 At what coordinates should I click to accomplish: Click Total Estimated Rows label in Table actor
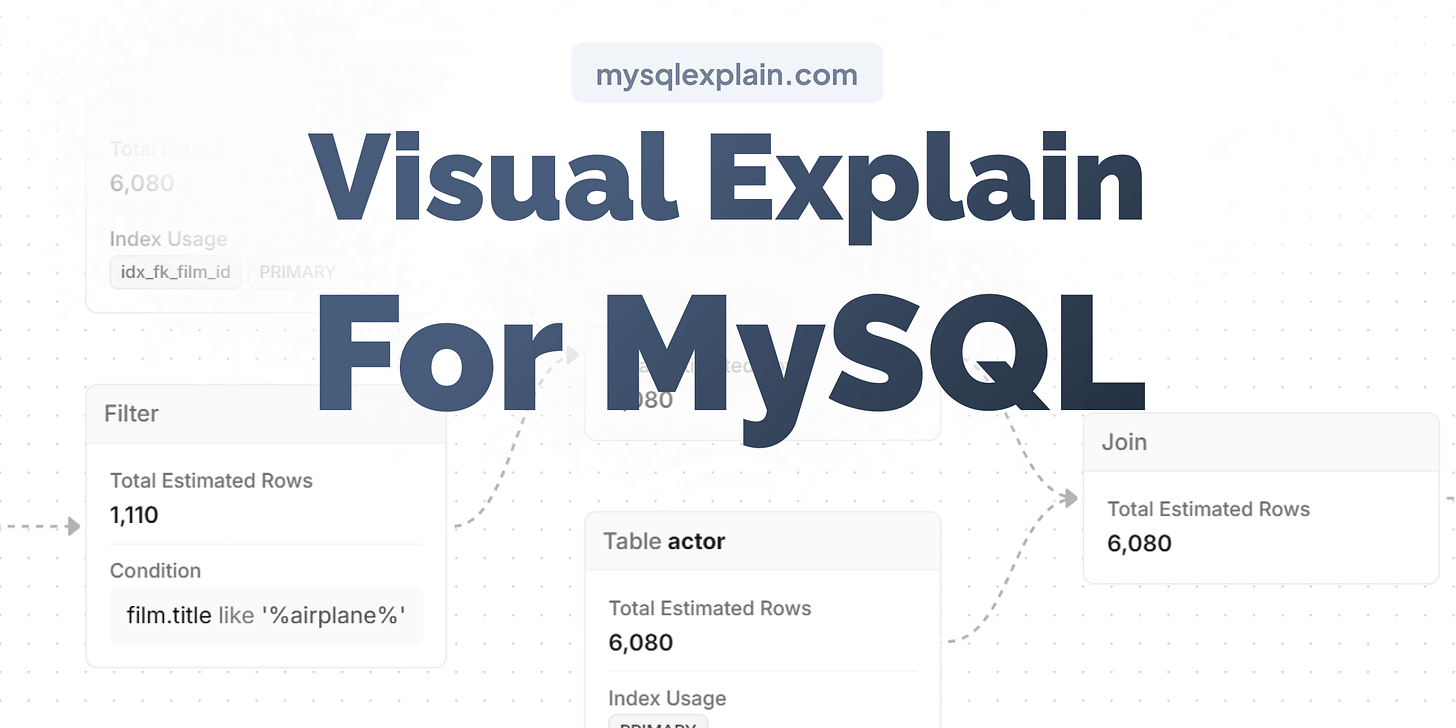point(710,608)
